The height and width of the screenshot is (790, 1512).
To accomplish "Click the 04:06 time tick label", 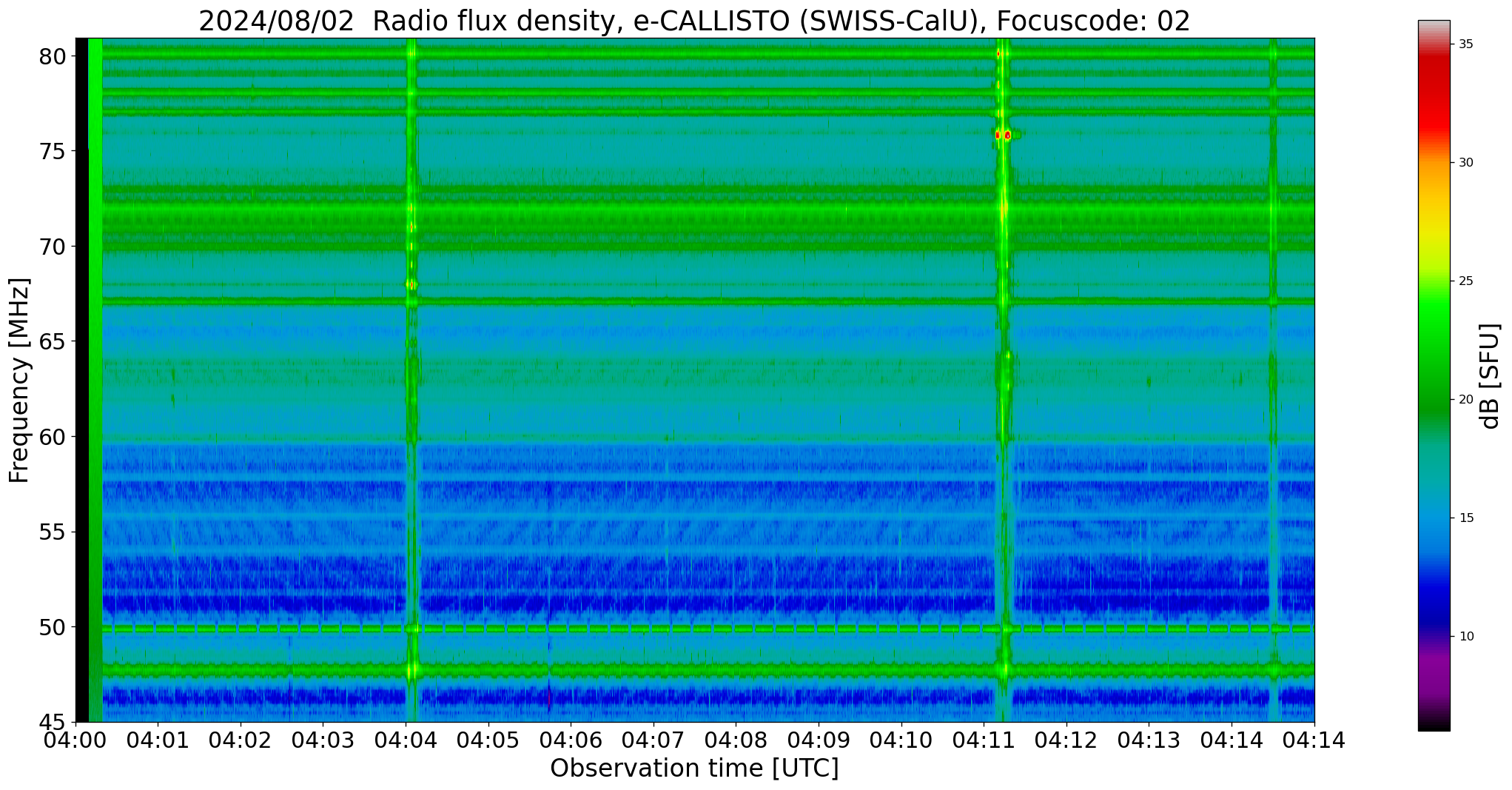I will [571, 740].
